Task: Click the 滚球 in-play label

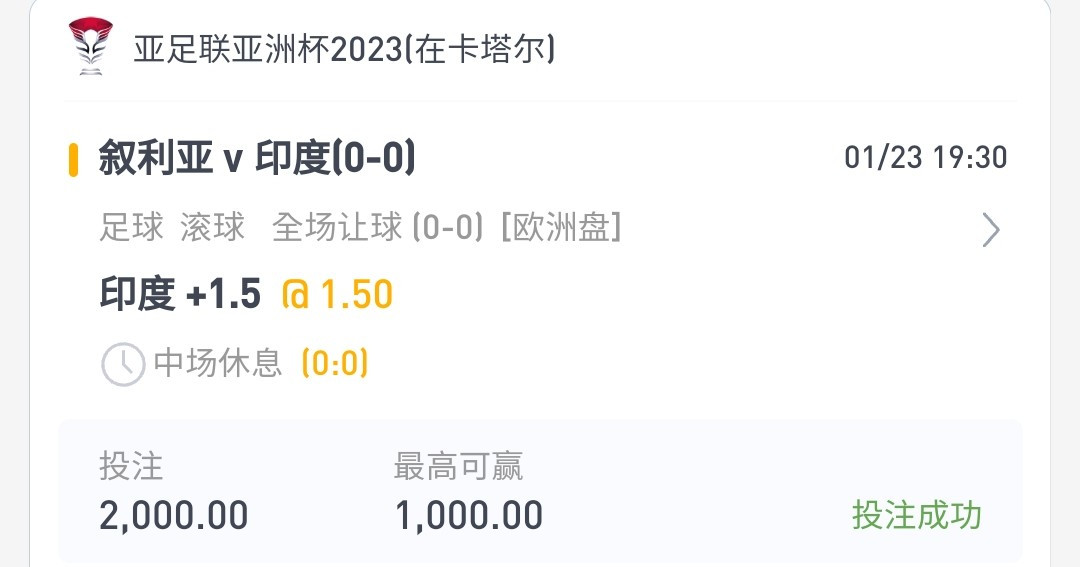Action: click(213, 227)
